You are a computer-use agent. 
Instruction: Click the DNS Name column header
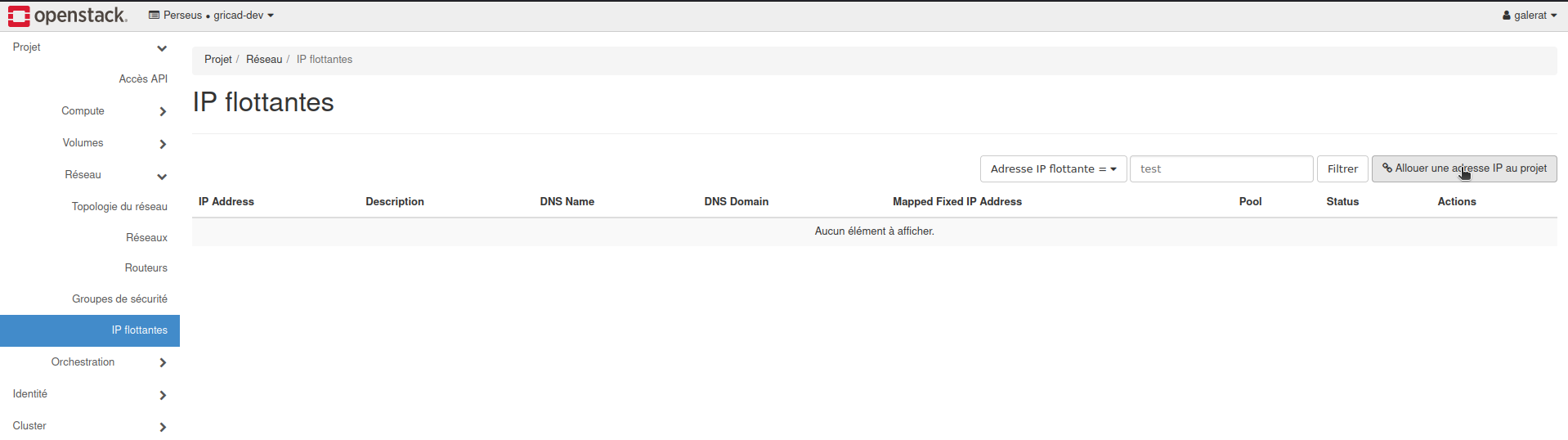point(567,202)
